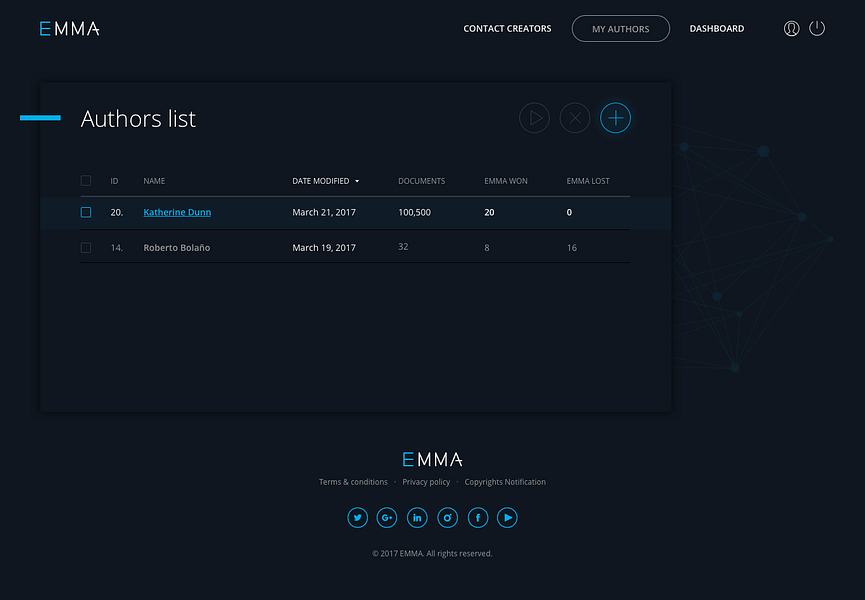Open CONTACT CREATORS navigation item
Screen dimensions: 865x600
click(x=507, y=28)
